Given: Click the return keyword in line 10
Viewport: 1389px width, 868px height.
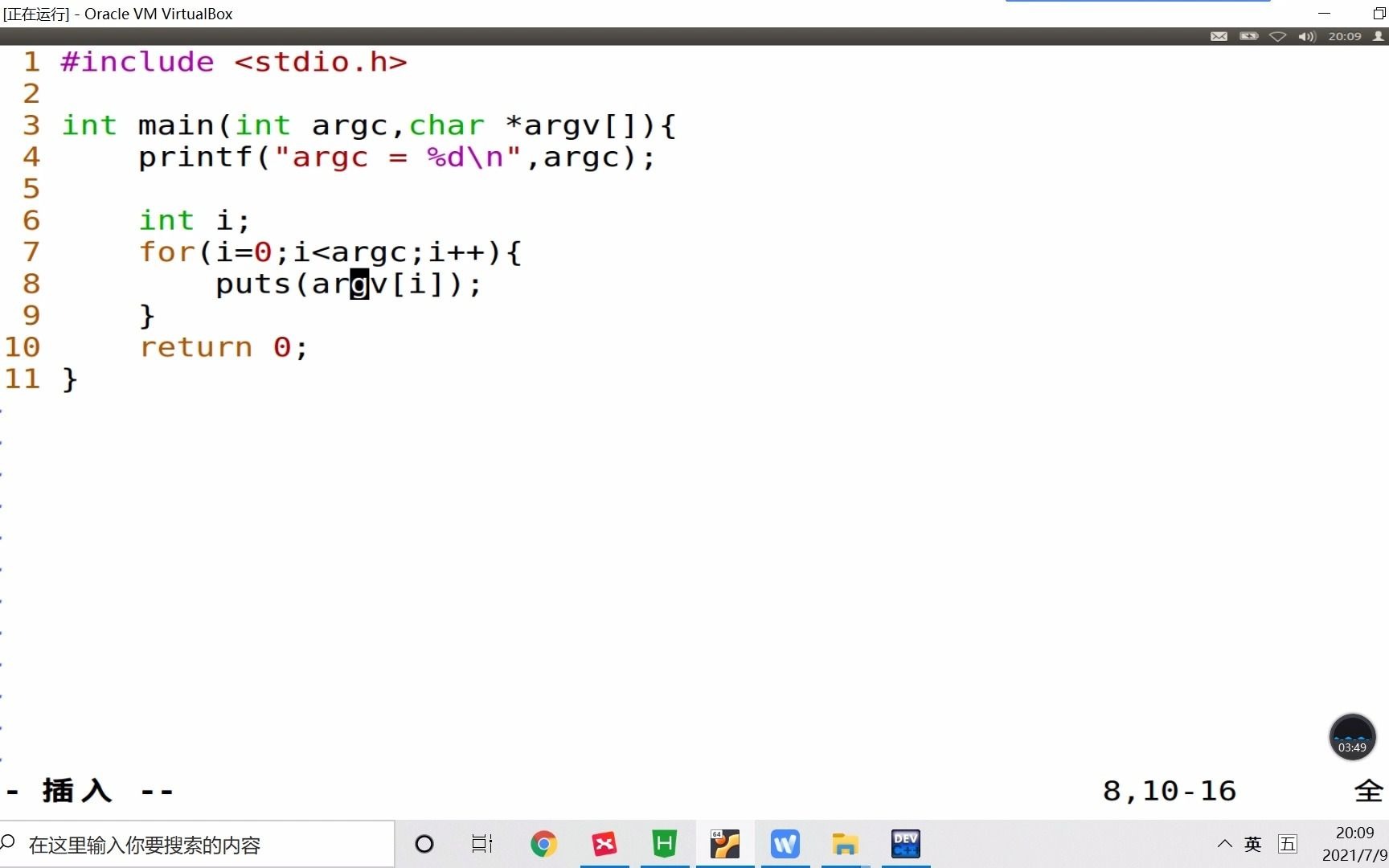Looking at the screenshot, I should (x=195, y=347).
